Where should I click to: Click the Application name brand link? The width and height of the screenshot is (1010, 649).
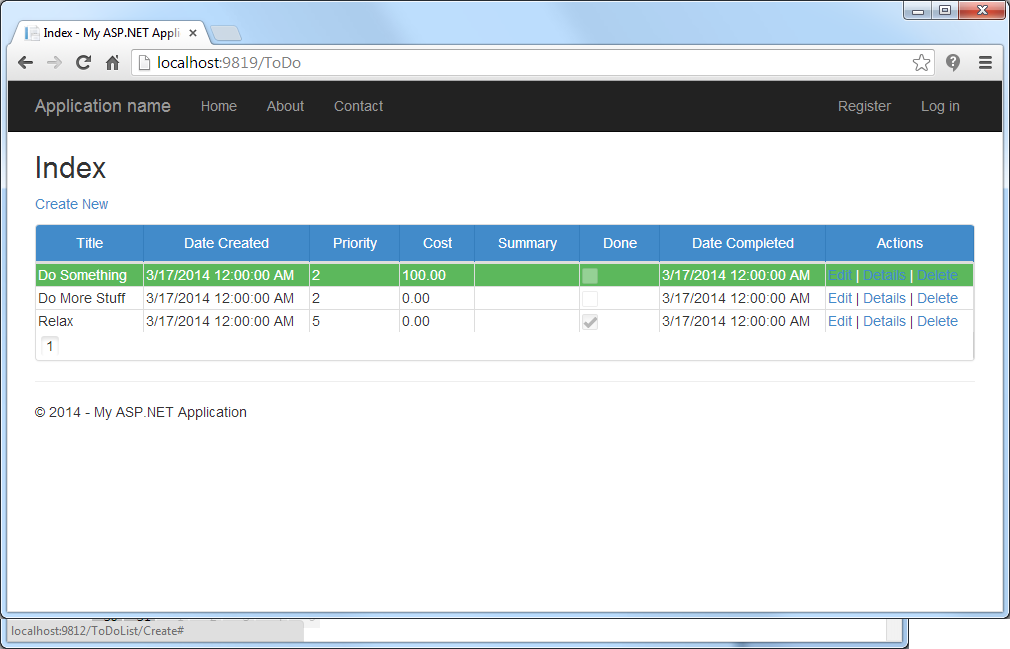(102, 106)
